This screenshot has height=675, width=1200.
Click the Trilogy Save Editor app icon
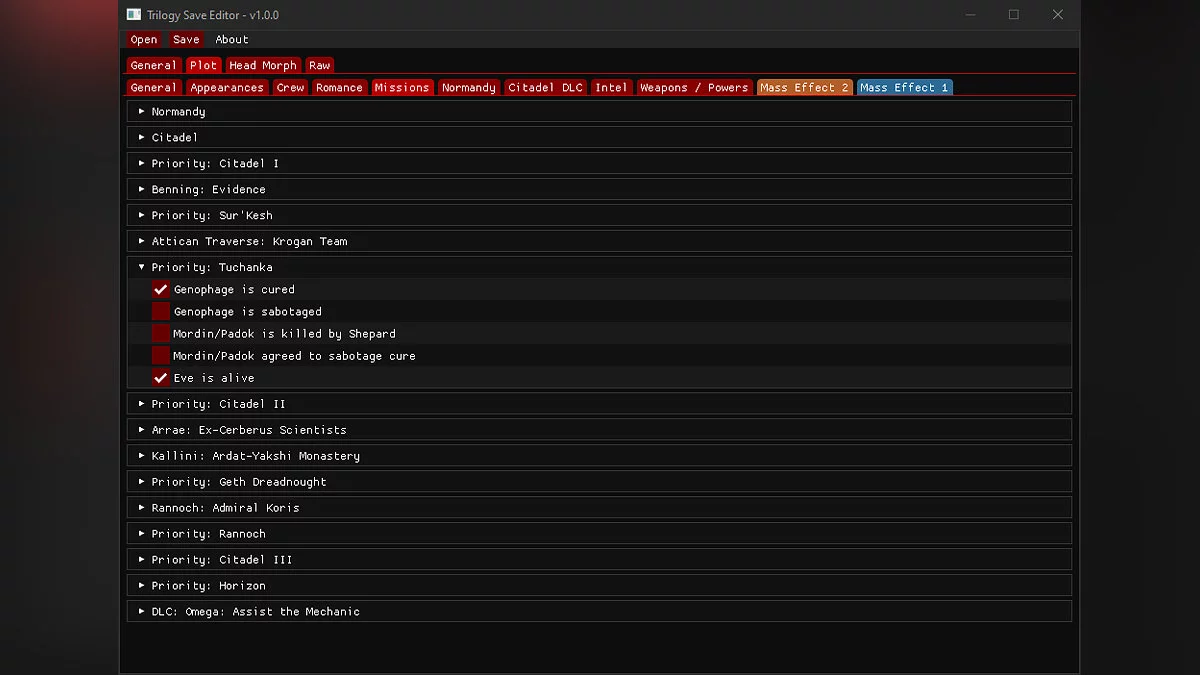[x=133, y=15]
